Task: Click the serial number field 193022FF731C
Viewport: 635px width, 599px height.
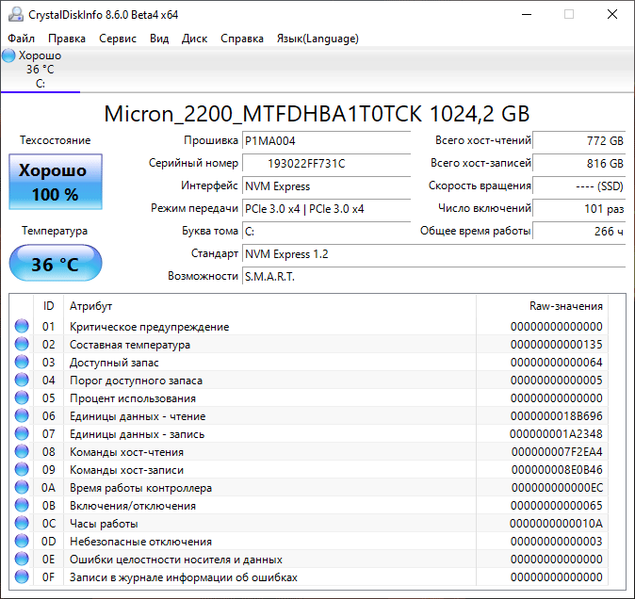Action: tap(326, 163)
